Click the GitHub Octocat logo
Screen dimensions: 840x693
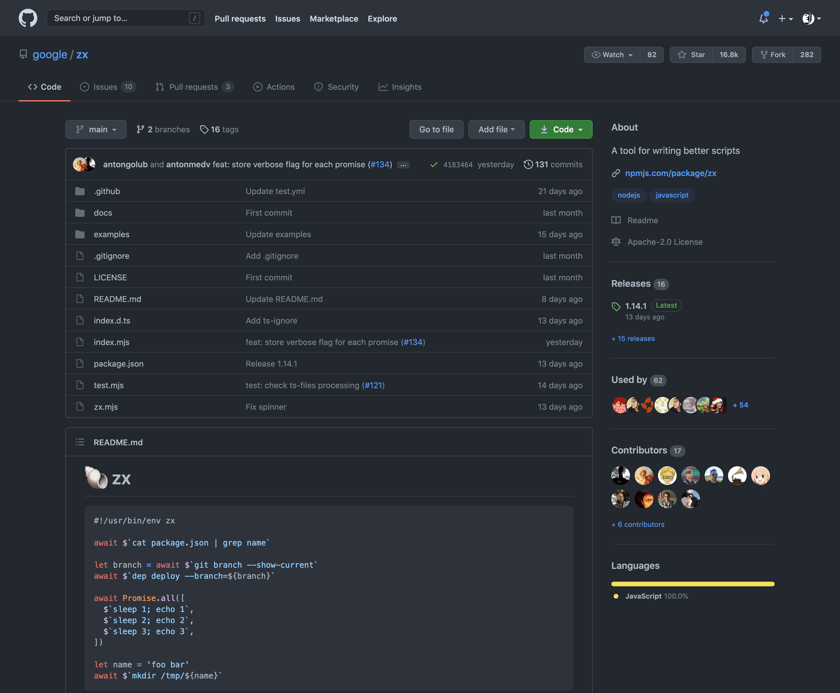coord(28,18)
